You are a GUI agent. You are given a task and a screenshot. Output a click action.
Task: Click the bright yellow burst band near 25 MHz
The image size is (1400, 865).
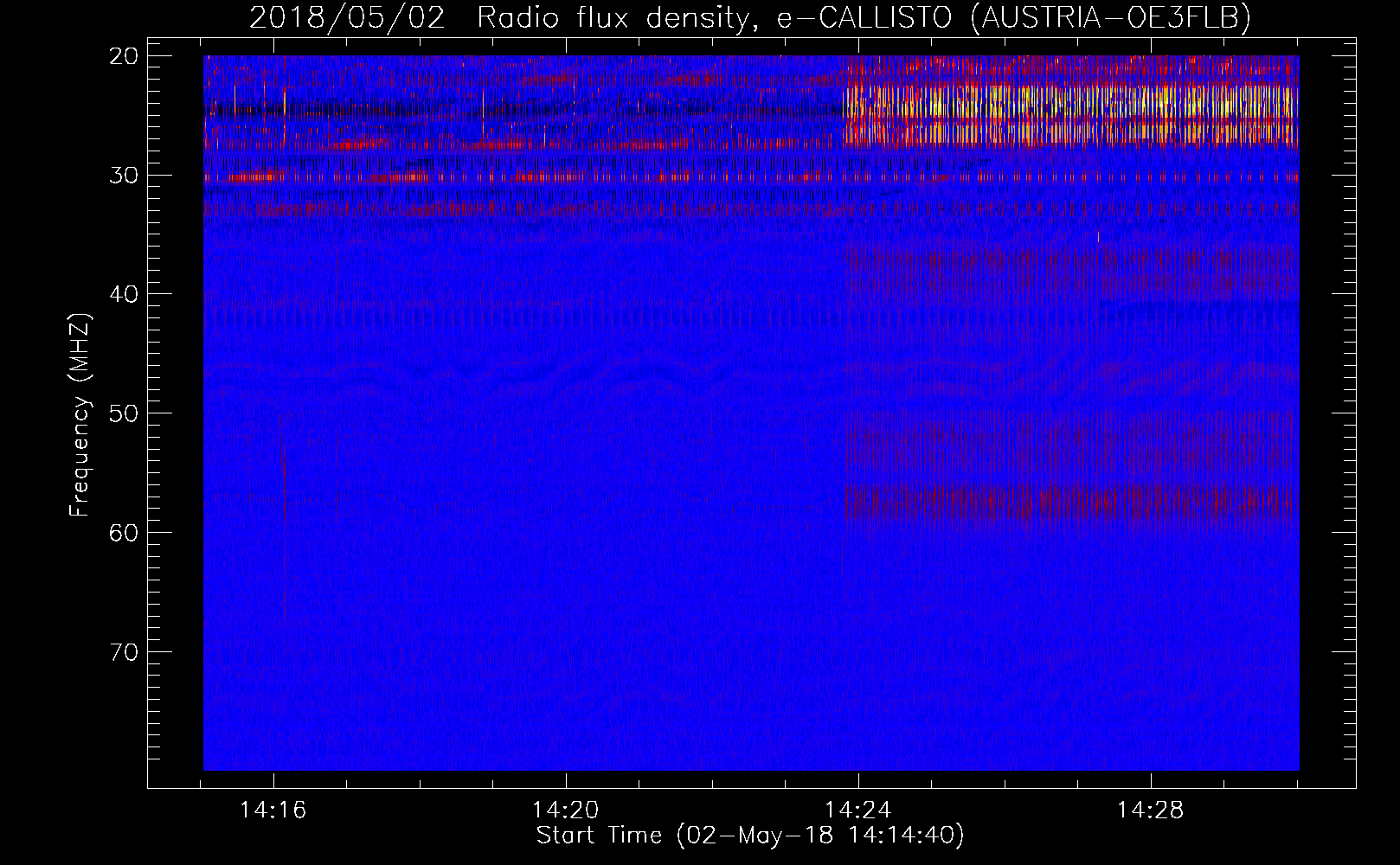1070,114
